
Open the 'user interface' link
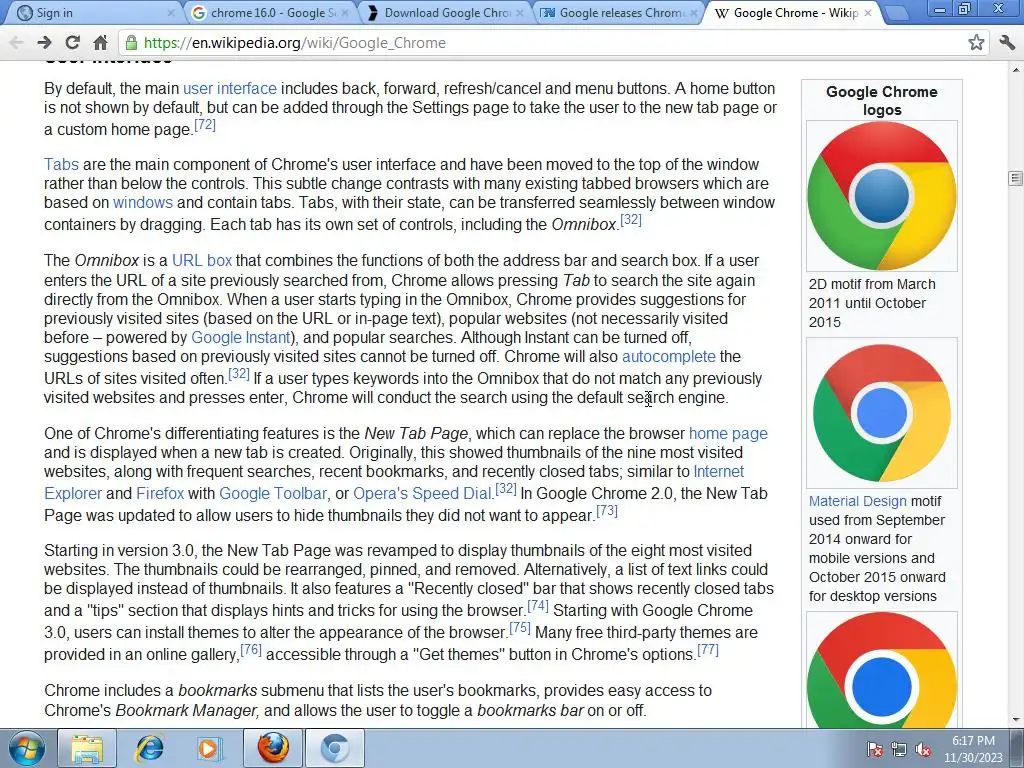(230, 88)
